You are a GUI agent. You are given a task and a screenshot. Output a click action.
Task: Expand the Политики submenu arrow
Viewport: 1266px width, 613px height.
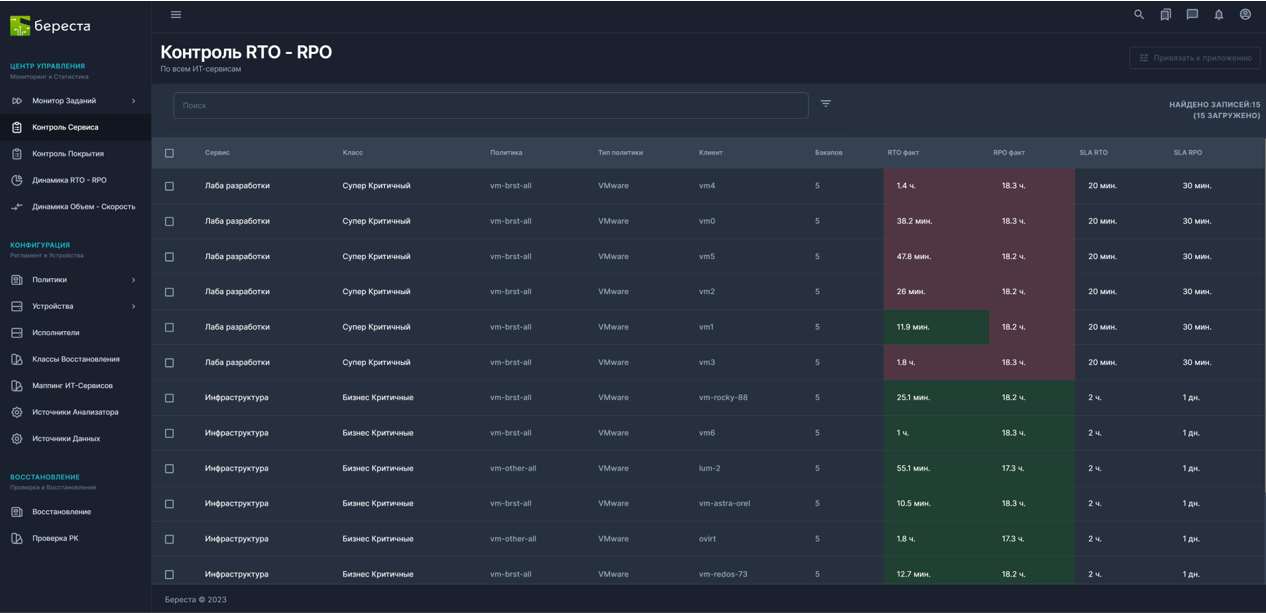pos(133,280)
